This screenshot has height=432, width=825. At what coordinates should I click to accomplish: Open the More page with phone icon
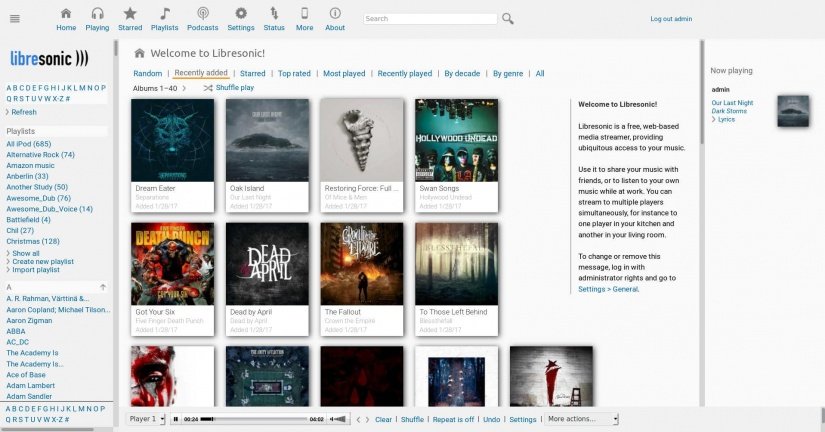tap(305, 19)
